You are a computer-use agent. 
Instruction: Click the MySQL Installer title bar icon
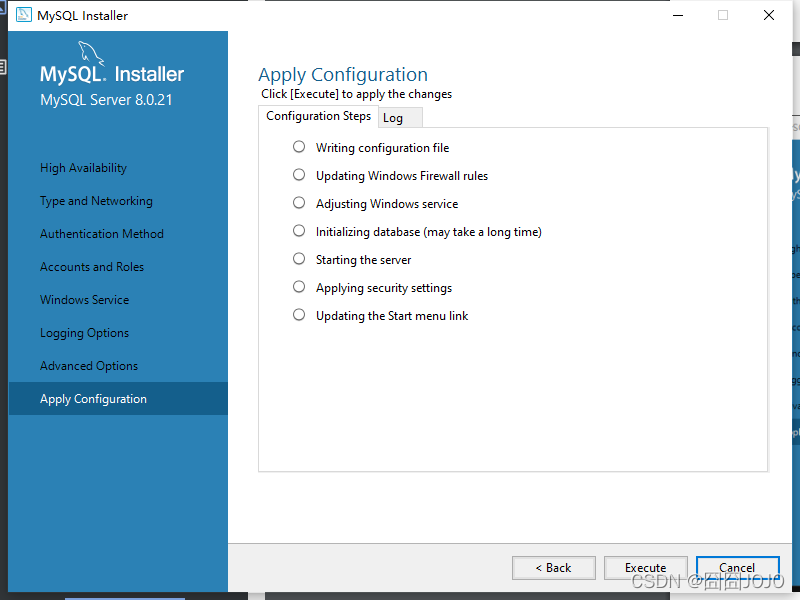click(x=23, y=15)
